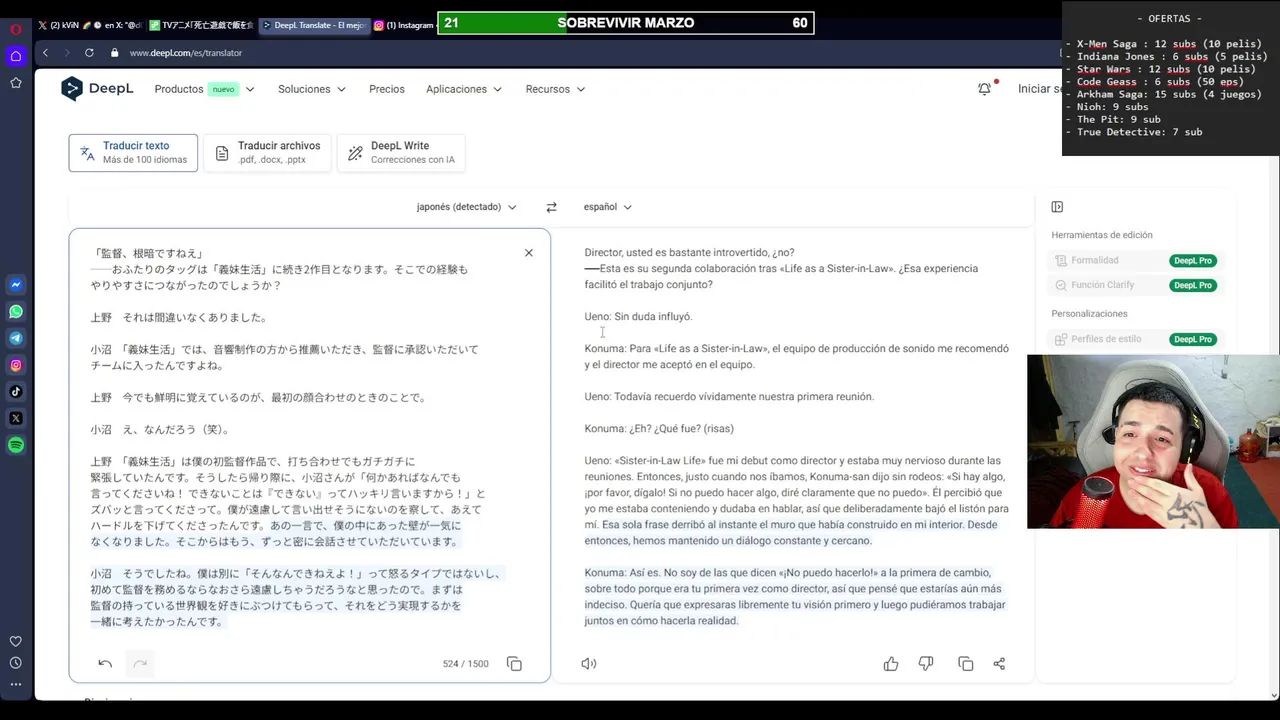Expand the Soluciones menu

coord(312,89)
